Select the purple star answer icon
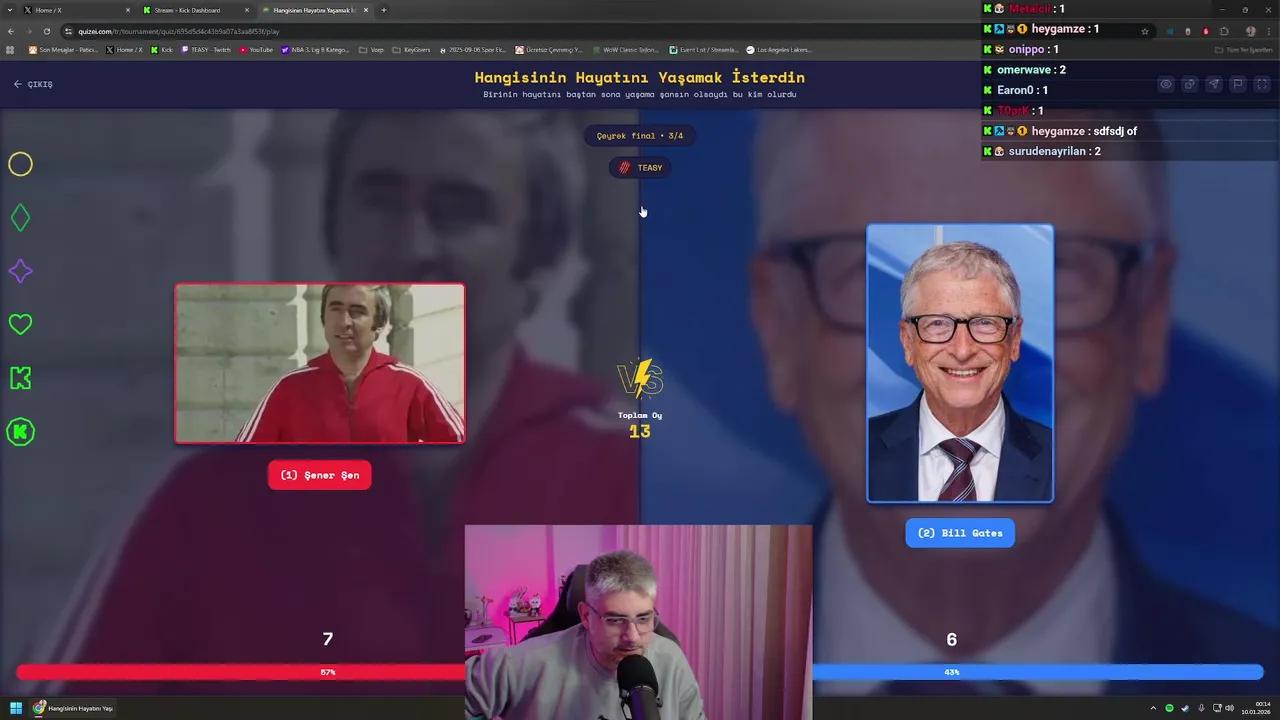The height and width of the screenshot is (720, 1280). pos(20,271)
